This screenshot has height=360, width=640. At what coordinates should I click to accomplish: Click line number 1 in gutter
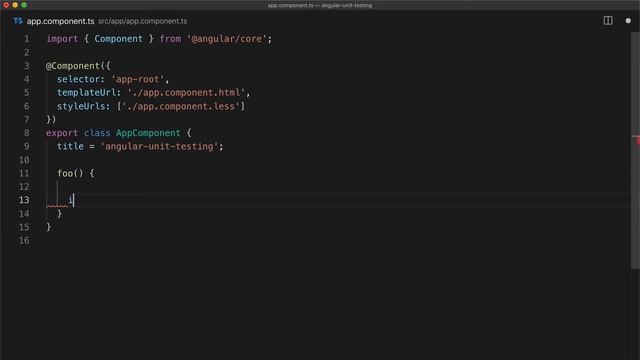27,39
